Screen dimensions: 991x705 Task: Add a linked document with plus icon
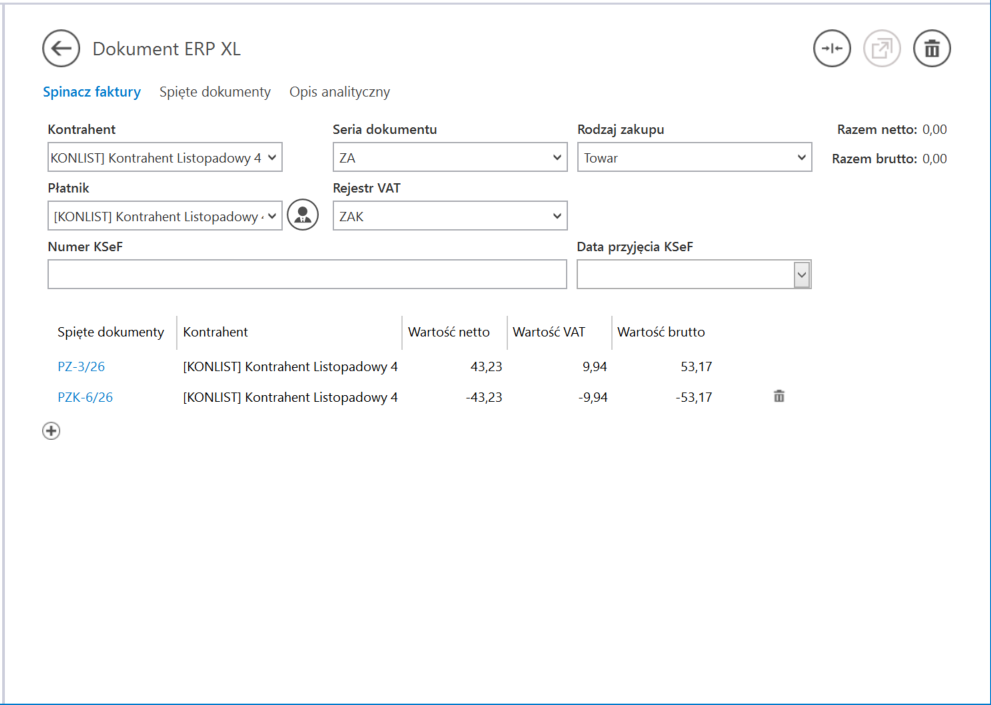[x=51, y=431]
